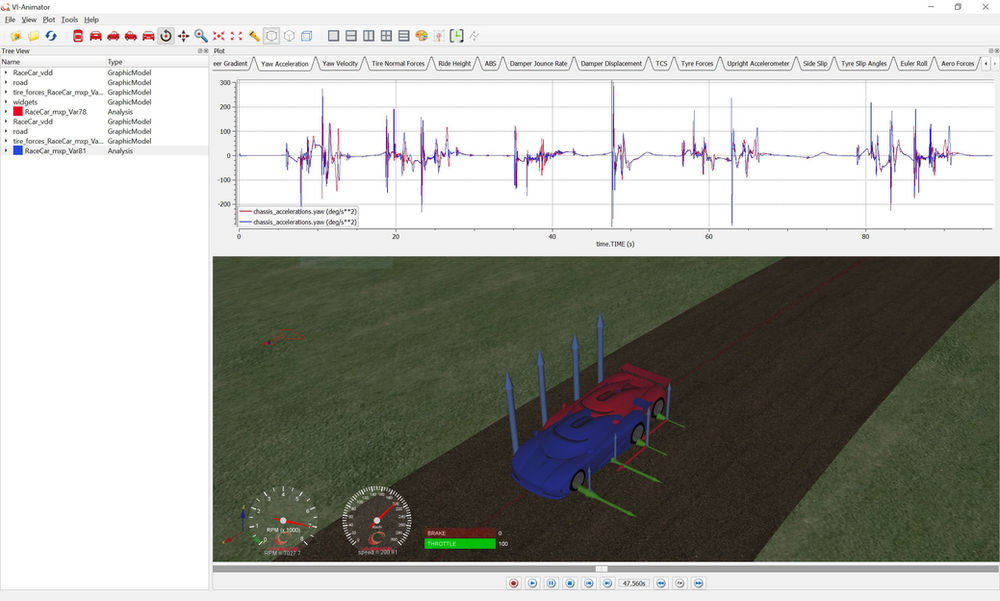Click the simulation time field showing 47.560s

(634, 583)
